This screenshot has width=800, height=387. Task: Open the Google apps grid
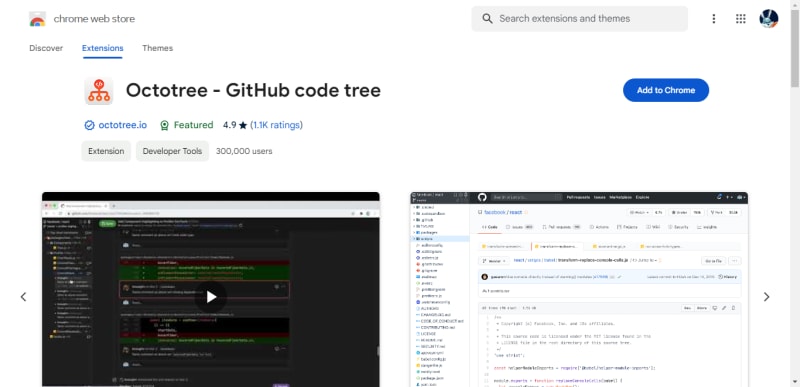coord(740,19)
